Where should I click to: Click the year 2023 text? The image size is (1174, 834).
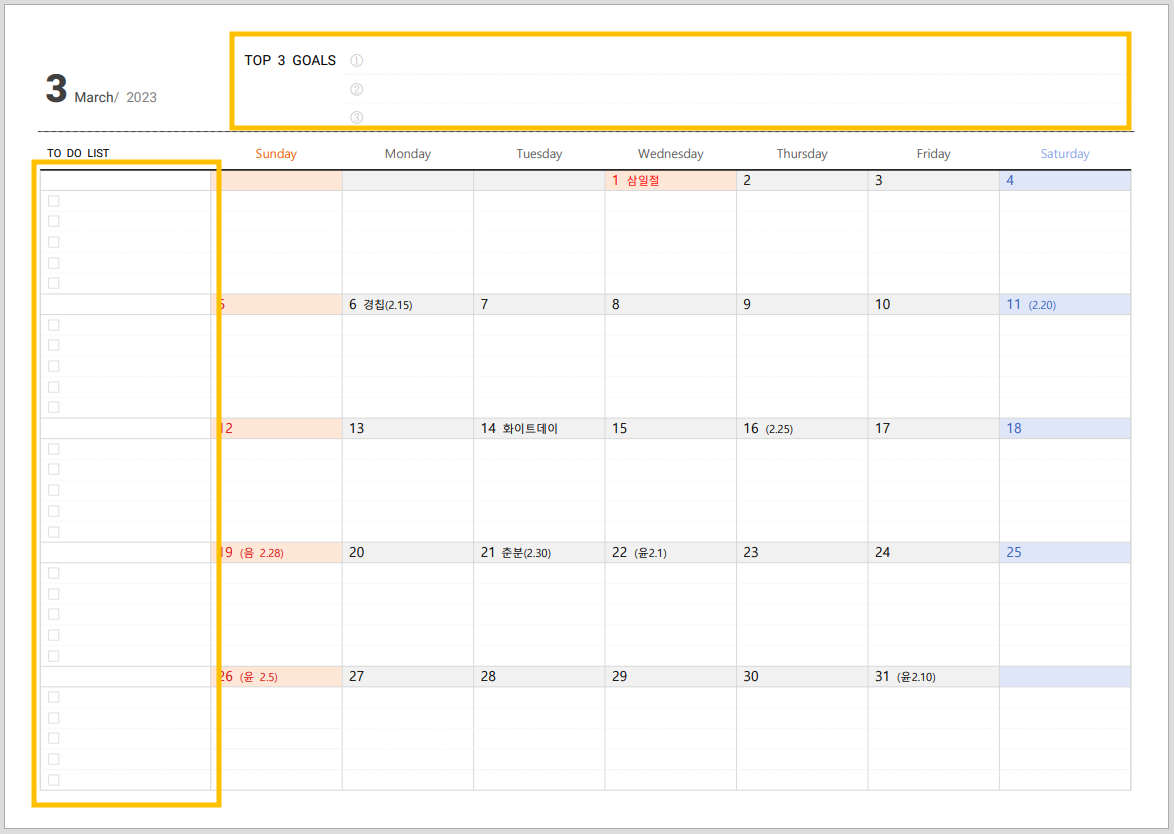142,97
